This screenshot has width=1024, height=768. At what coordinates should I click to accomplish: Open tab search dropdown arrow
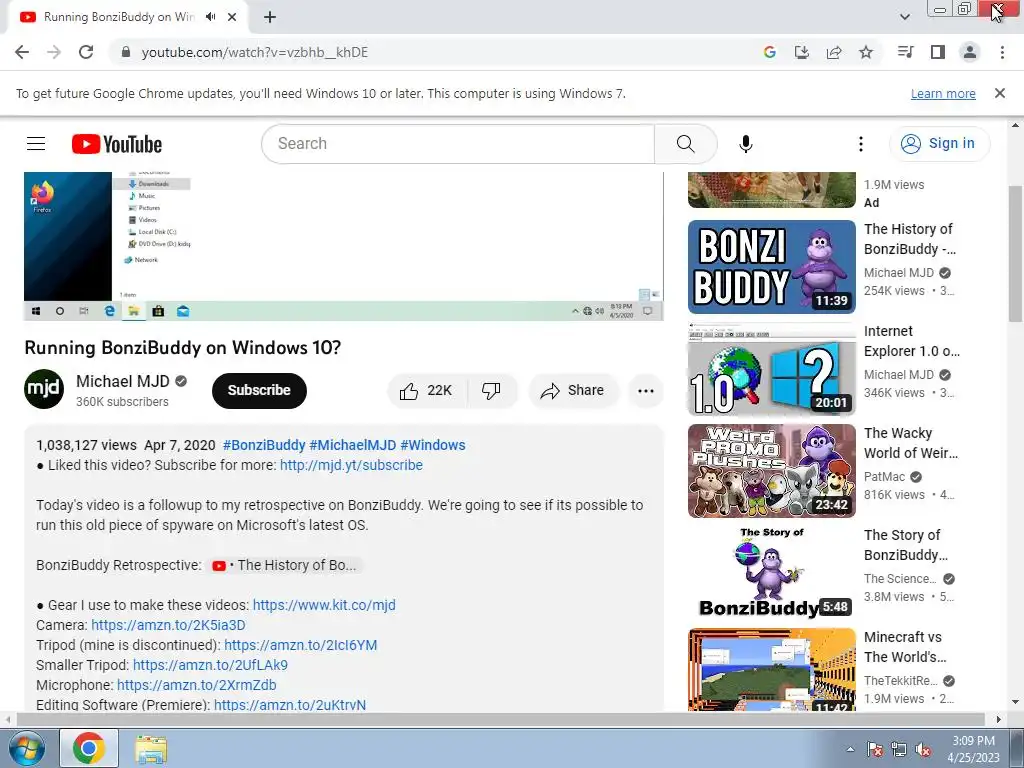(x=905, y=17)
